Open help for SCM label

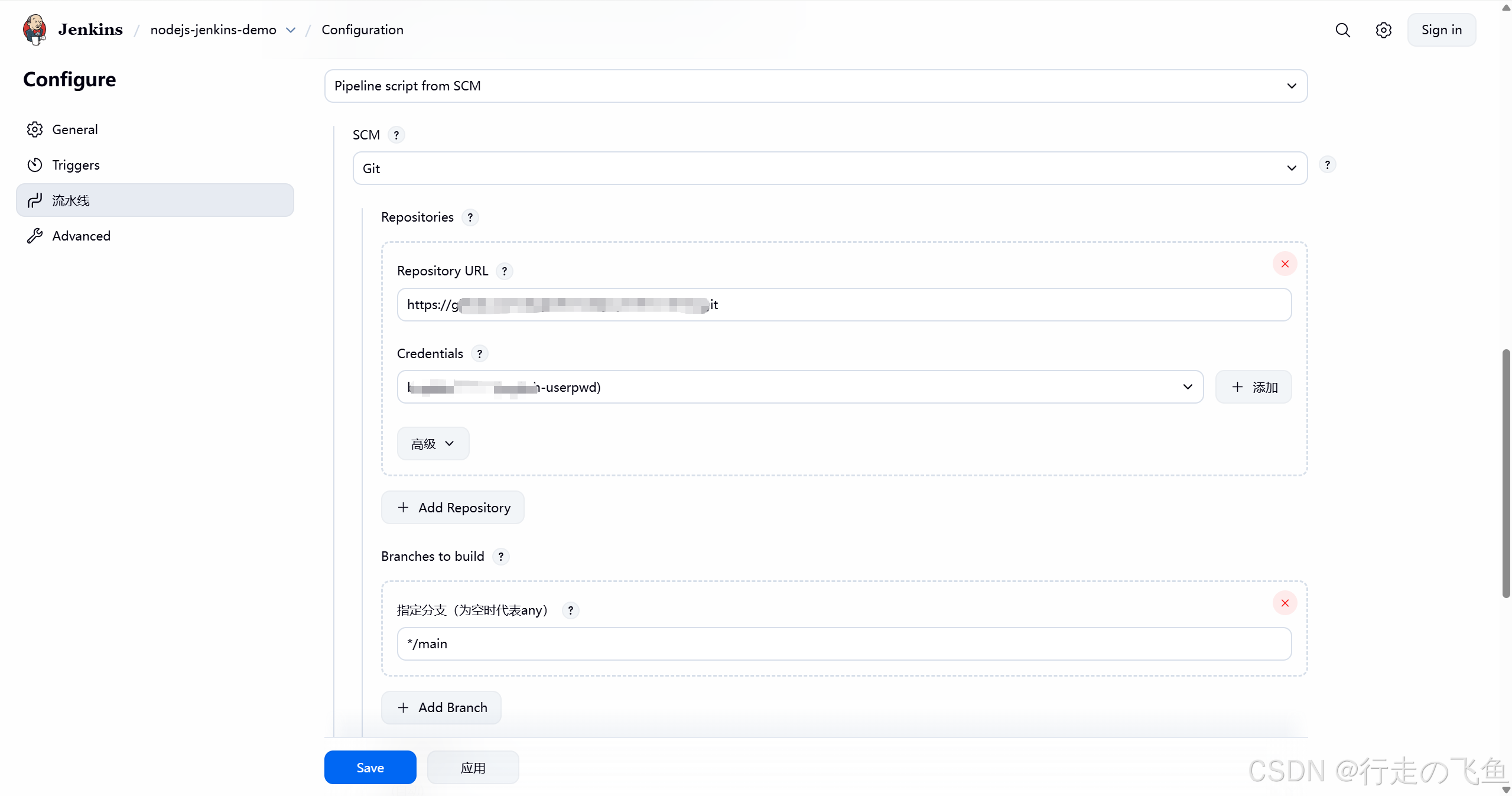click(396, 135)
